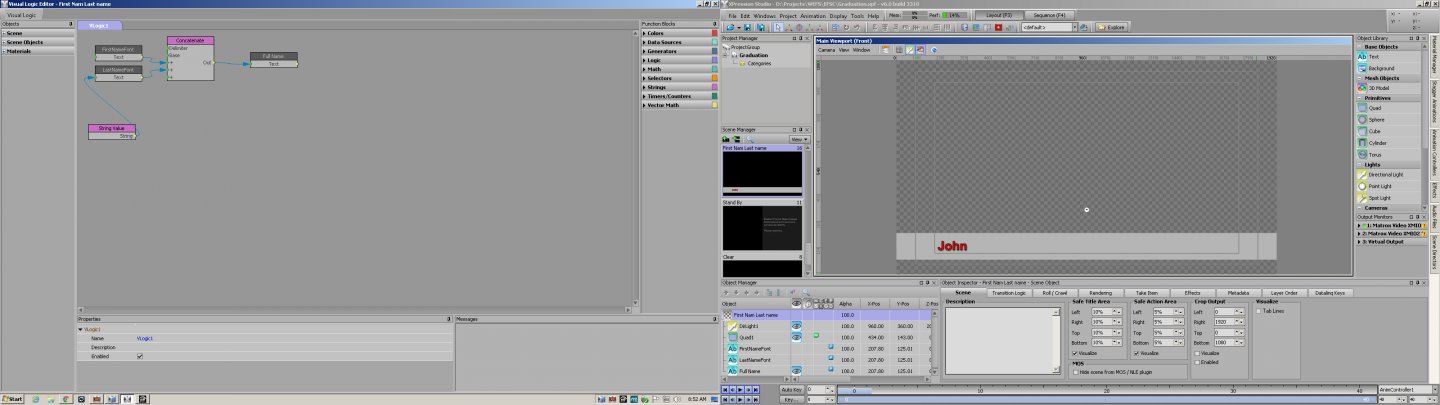1440x405 pixels.
Task: Uncheck the VLogic1 Enabled checkbox
Action: click(140, 356)
